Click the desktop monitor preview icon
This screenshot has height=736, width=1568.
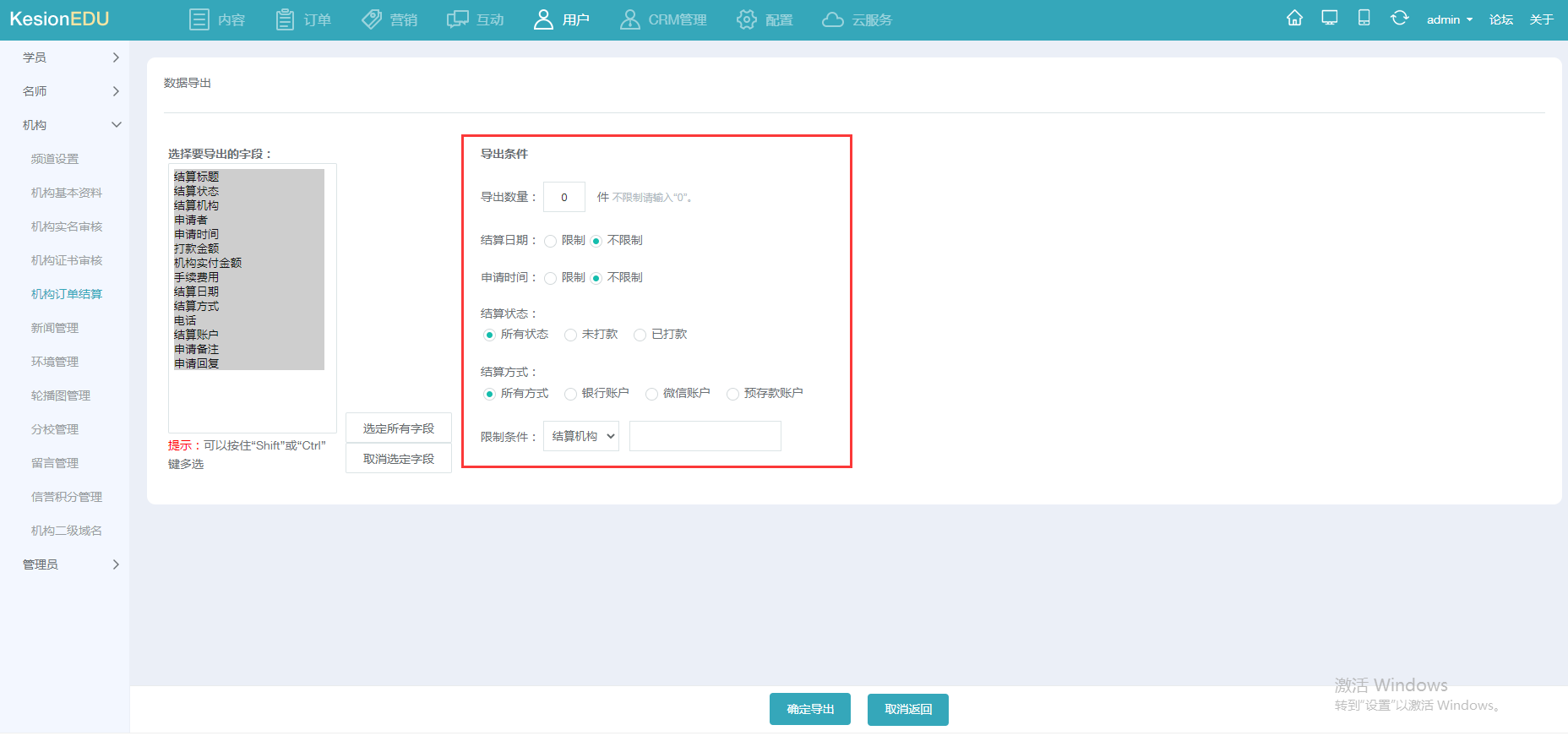[x=1330, y=19]
